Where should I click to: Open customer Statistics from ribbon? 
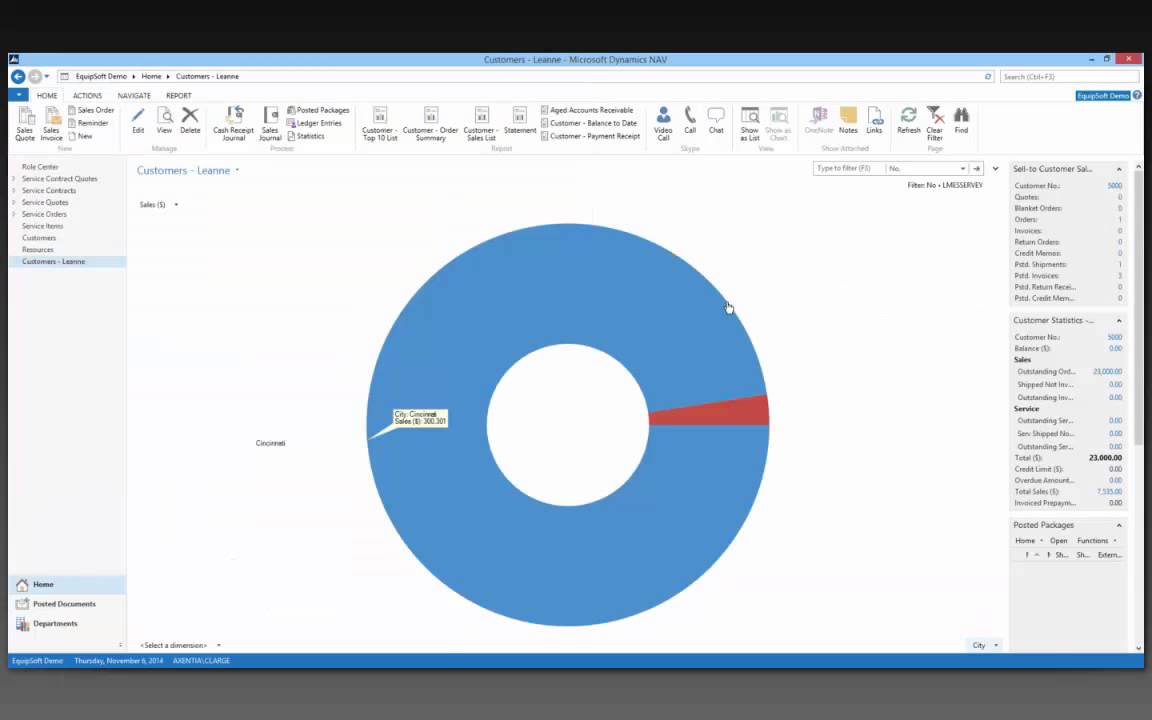[x=306, y=137]
